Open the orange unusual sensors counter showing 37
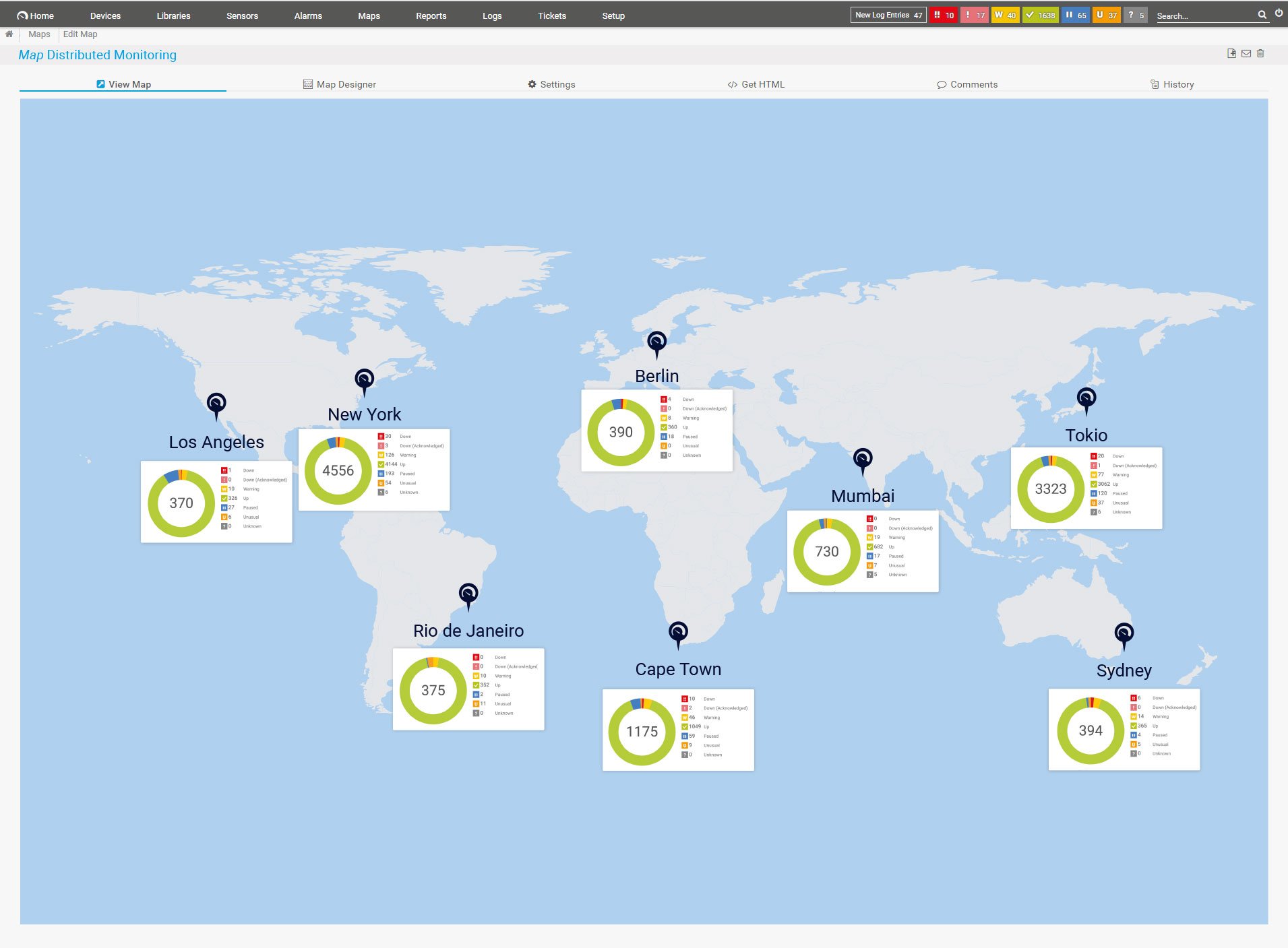1288x948 pixels. (1107, 14)
